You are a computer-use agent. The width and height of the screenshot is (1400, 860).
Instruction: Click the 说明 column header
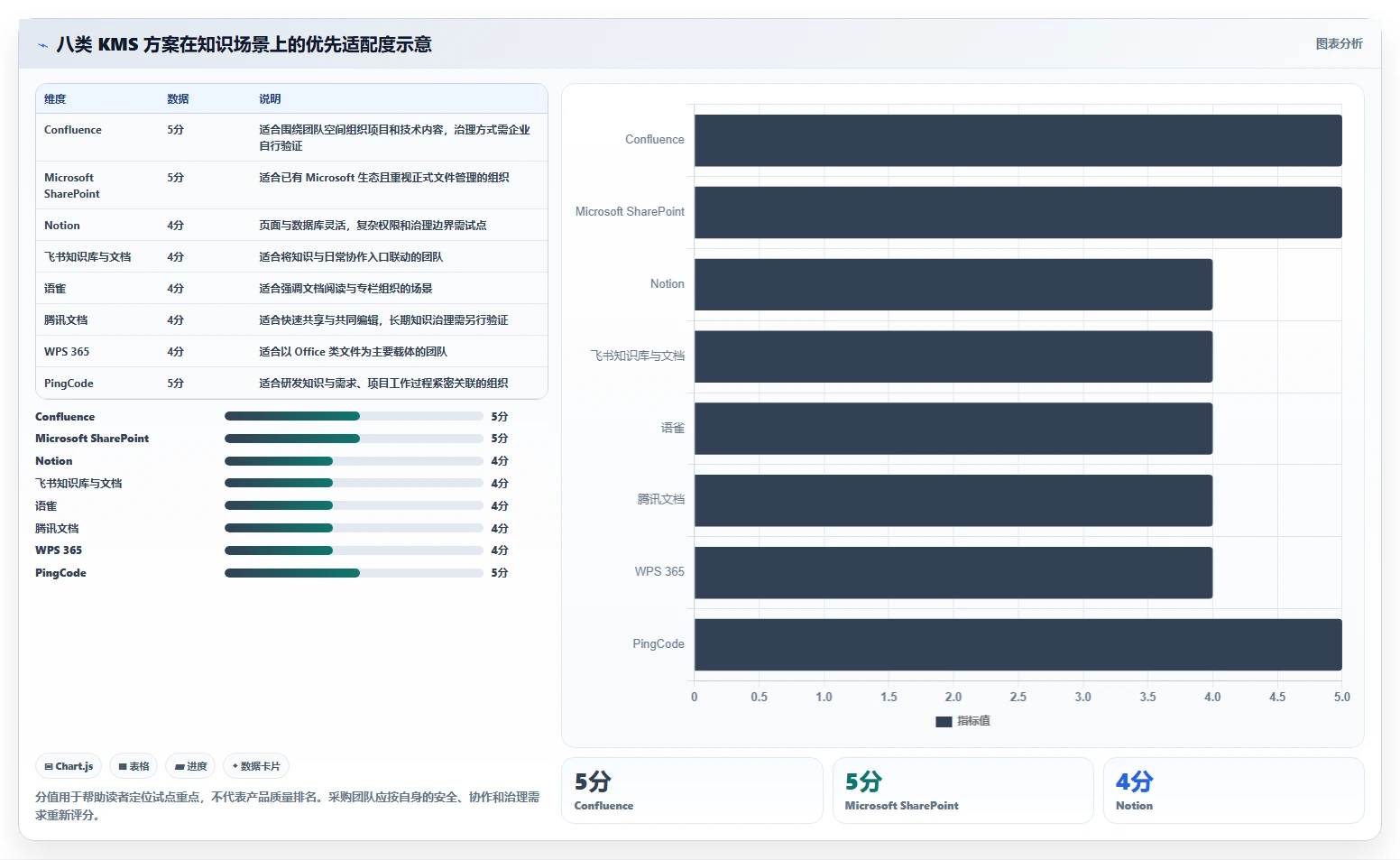point(270,99)
